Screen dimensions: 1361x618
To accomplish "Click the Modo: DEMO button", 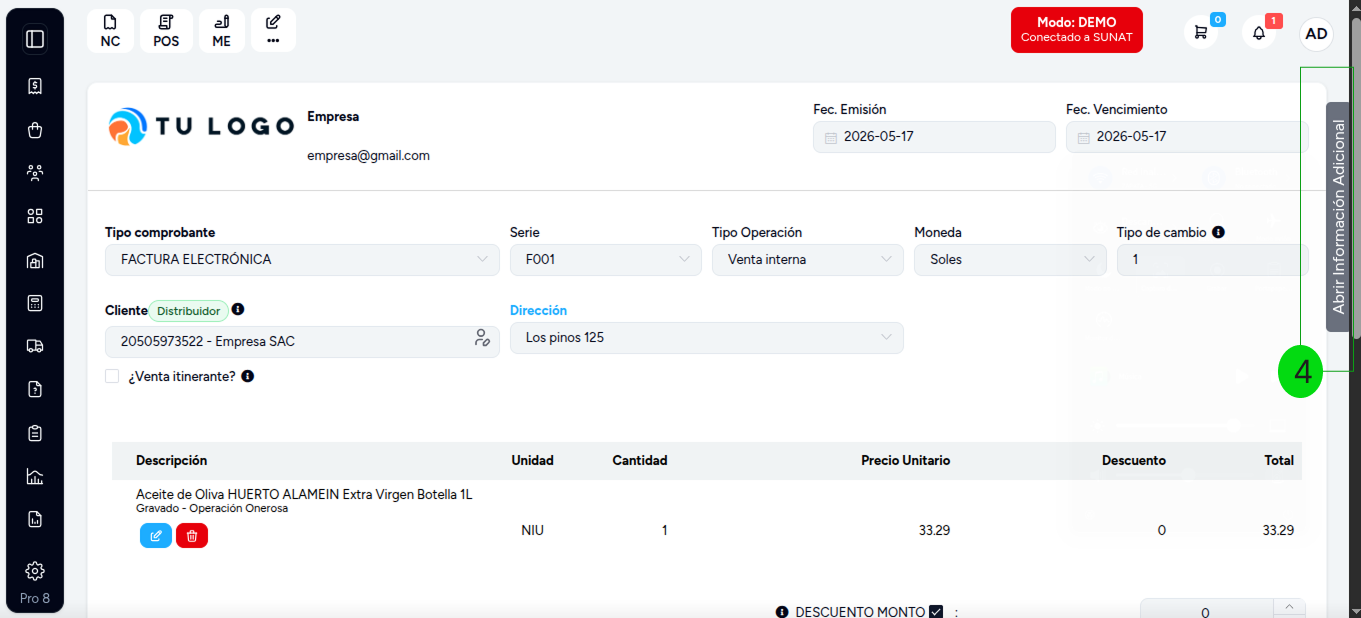I will (x=1077, y=30).
